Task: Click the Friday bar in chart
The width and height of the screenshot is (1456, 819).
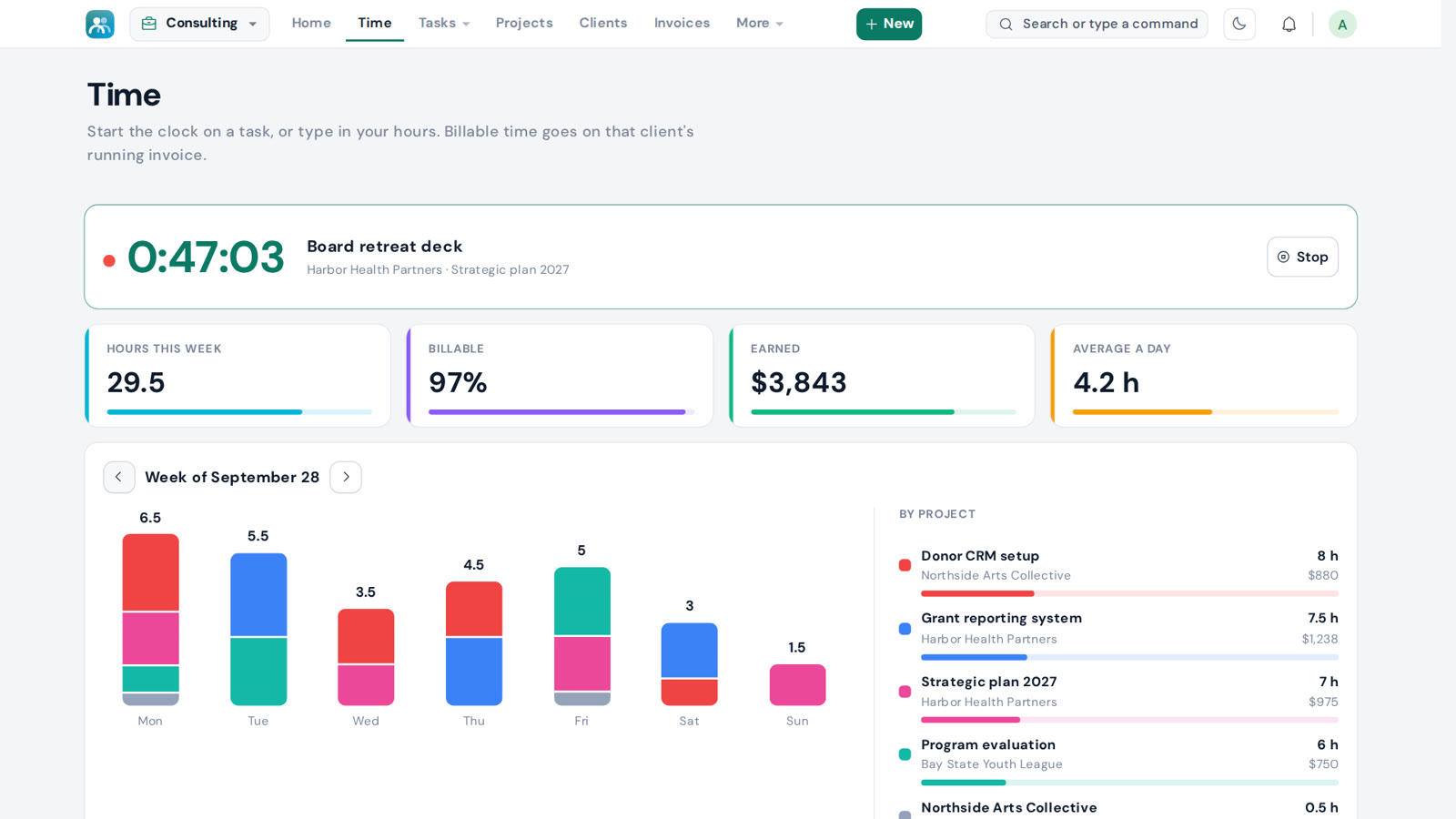Action: [581, 636]
